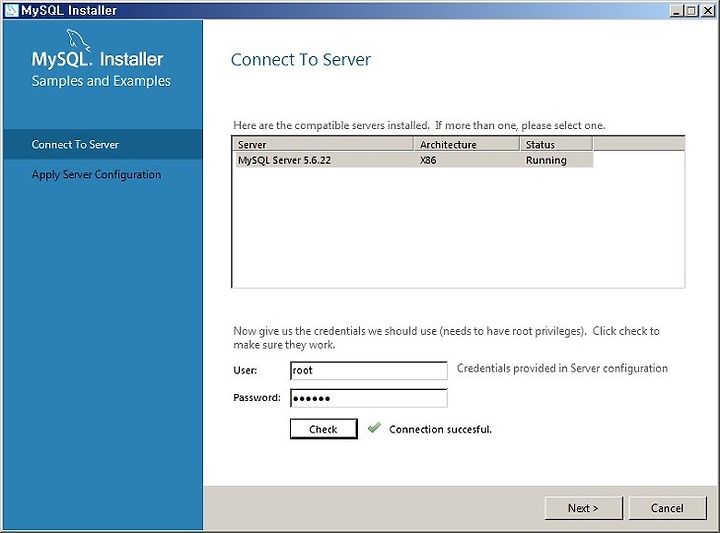Viewport: 720px width, 533px height.
Task: Click the Running status cell
Action: pos(546,160)
